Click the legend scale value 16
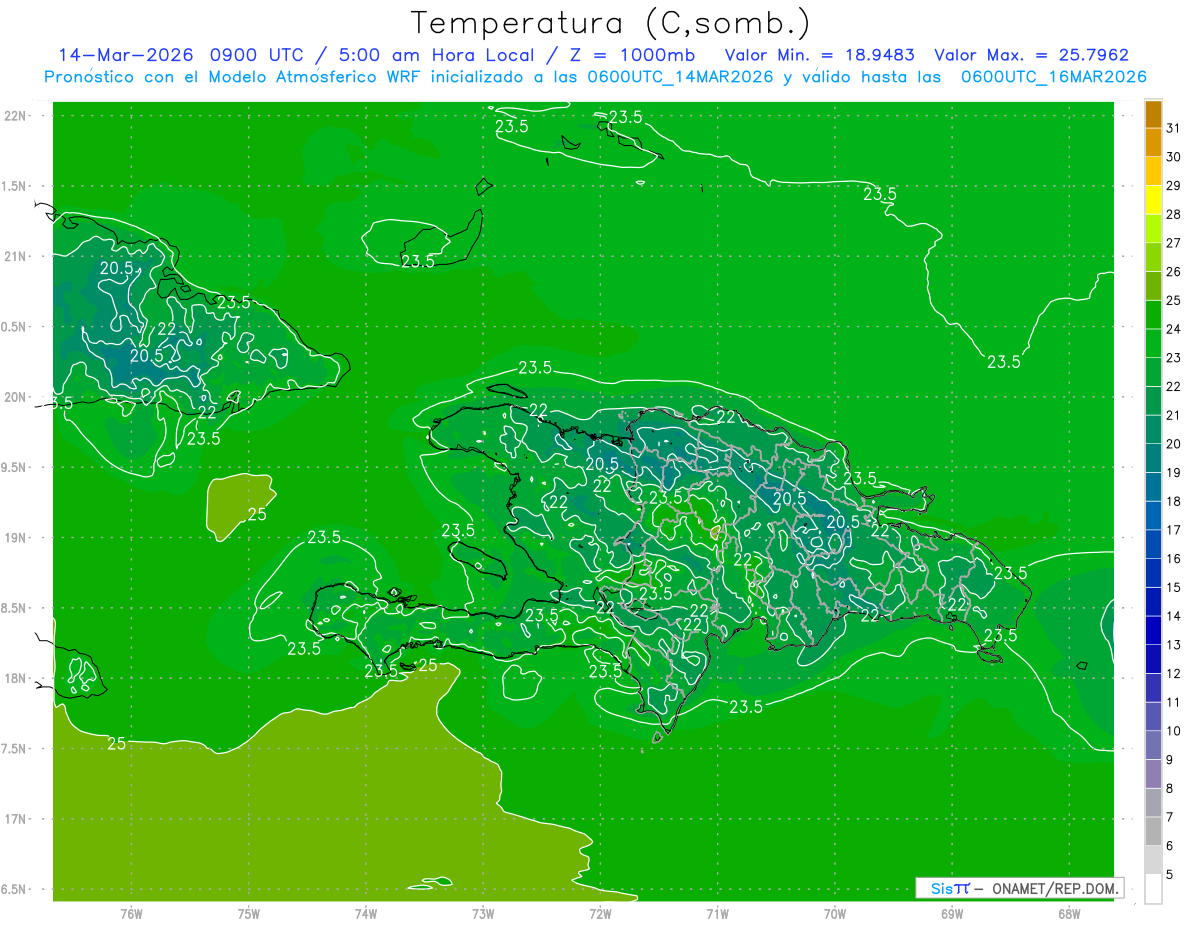This screenshot has width=1200, height=927. pyautogui.click(x=1173, y=558)
